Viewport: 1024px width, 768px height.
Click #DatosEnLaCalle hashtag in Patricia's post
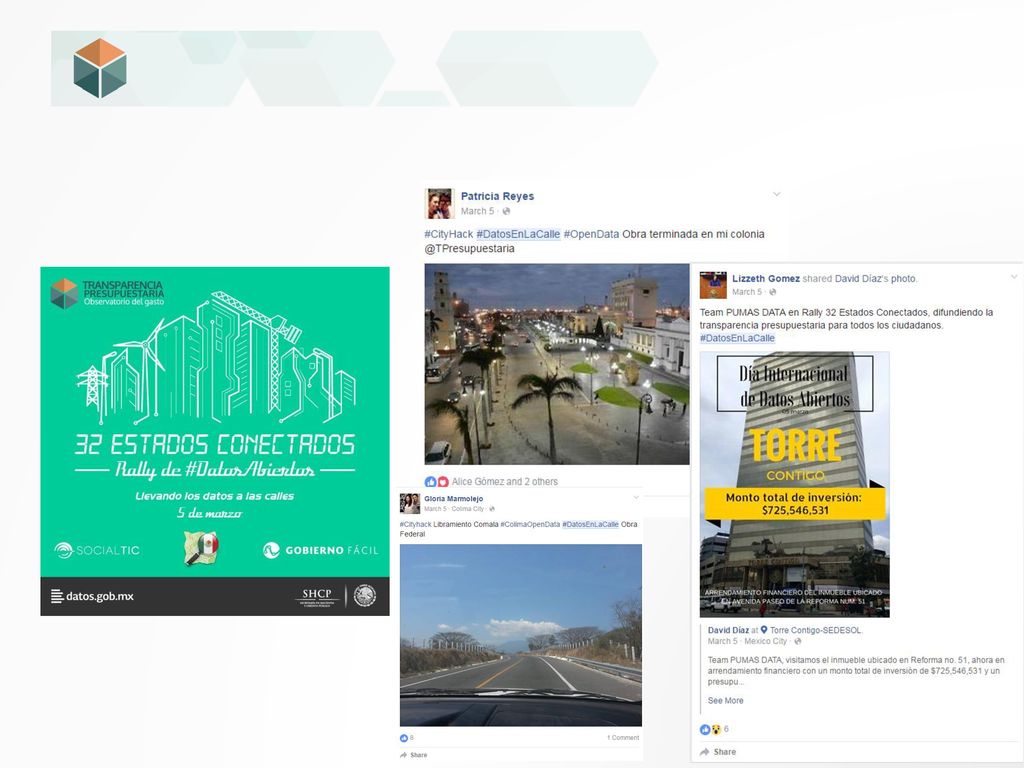(x=518, y=234)
